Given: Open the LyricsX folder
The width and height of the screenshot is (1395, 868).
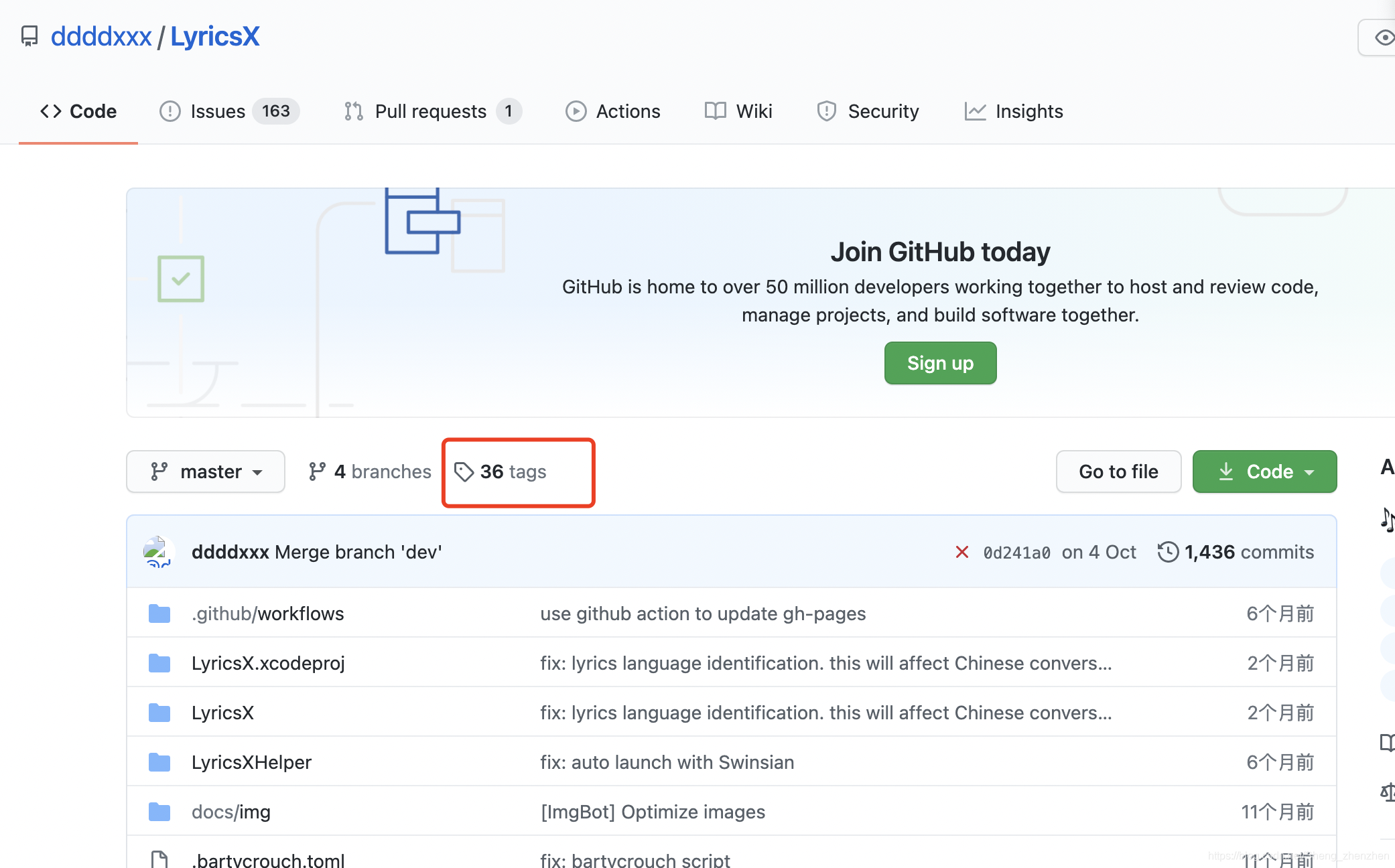Looking at the screenshot, I should point(222,713).
